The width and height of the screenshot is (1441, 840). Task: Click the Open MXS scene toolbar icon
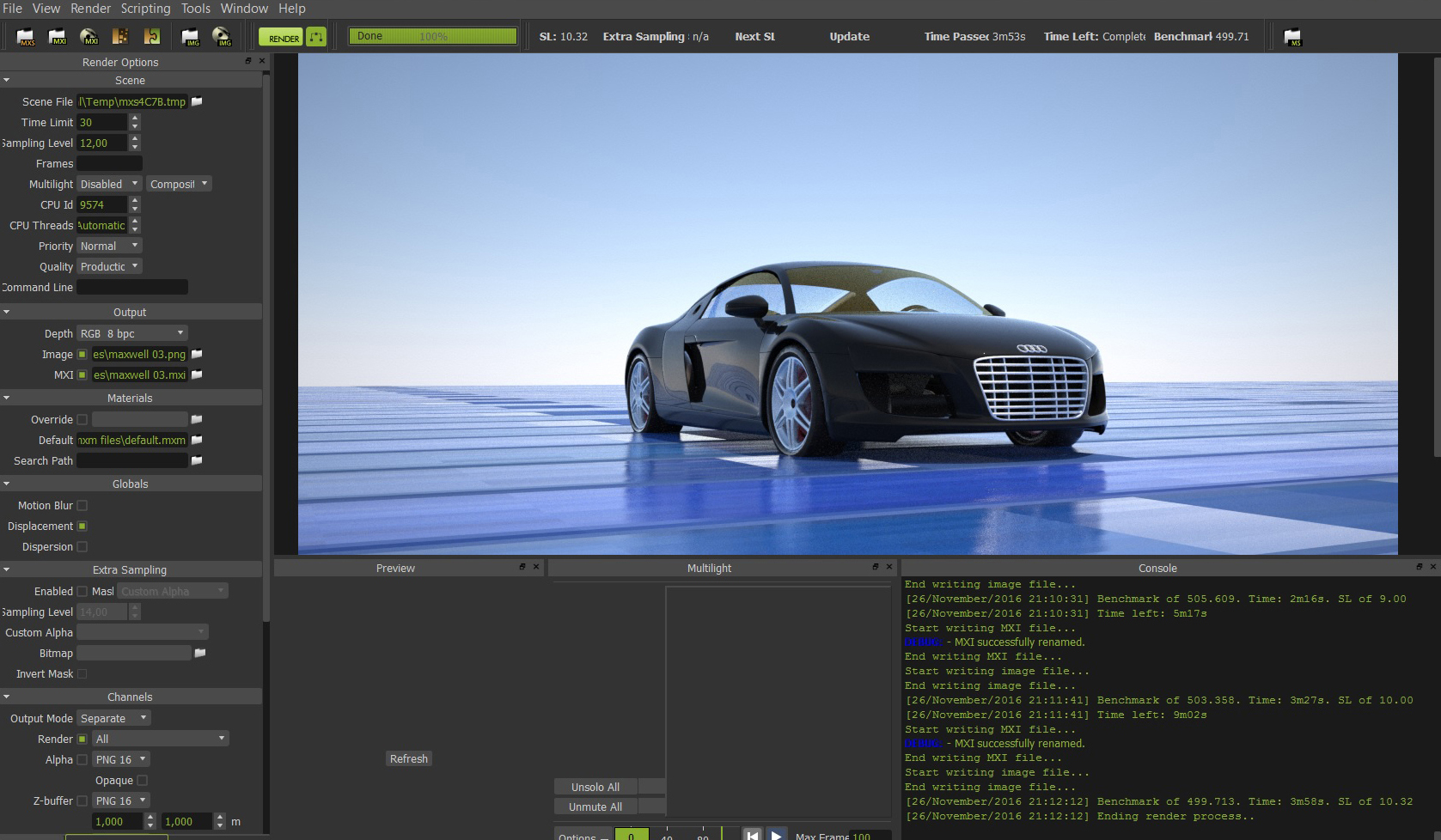click(x=26, y=37)
